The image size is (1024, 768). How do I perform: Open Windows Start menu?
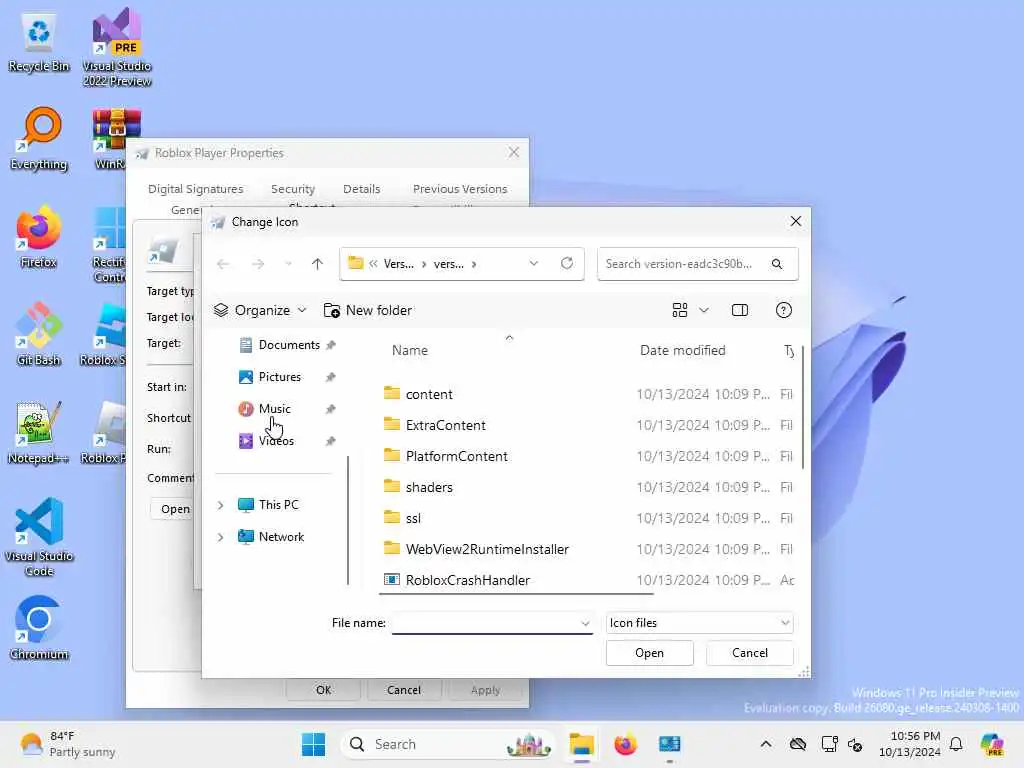[313, 744]
